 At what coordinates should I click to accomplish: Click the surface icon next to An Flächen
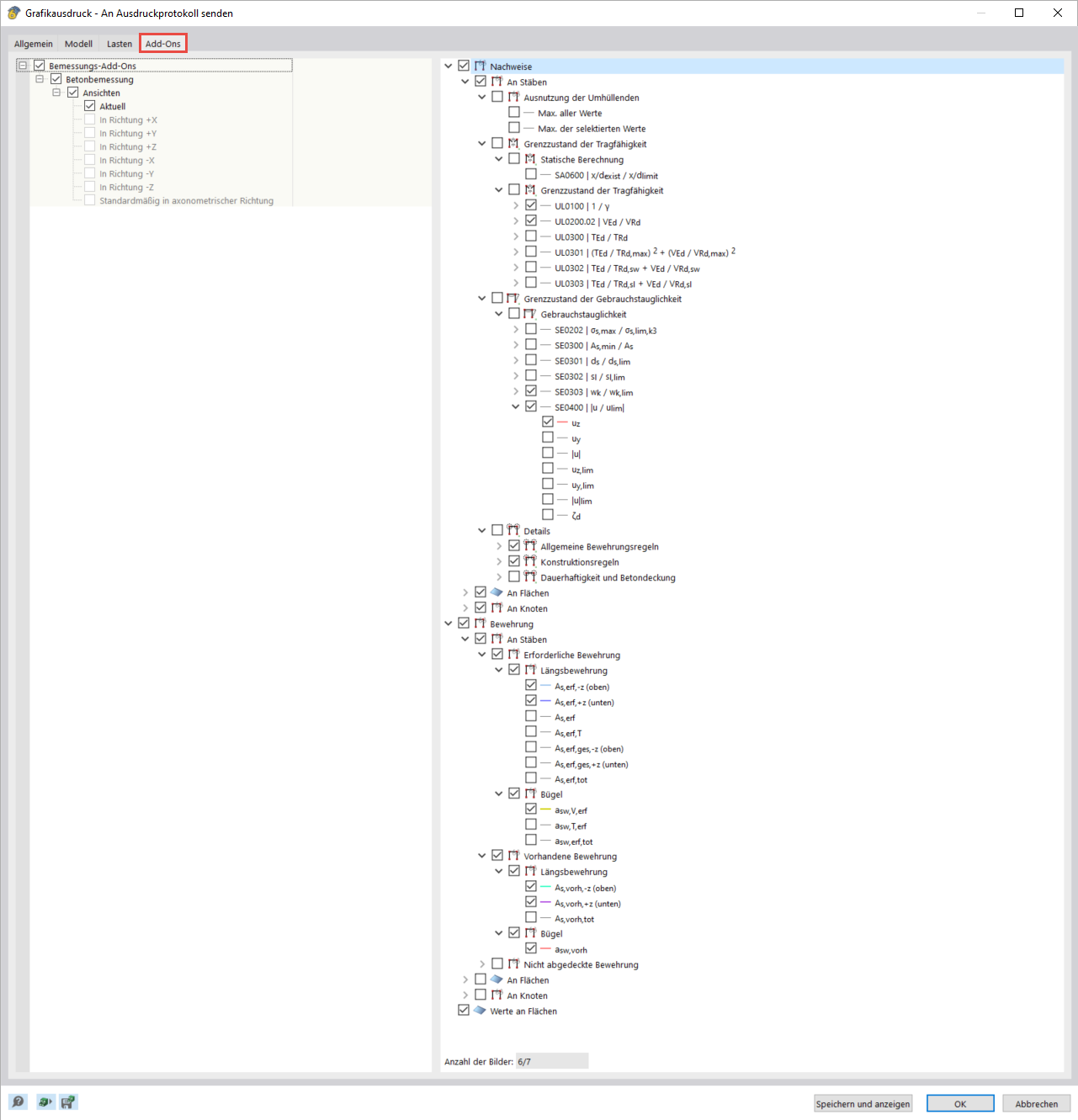coord(497,592)
